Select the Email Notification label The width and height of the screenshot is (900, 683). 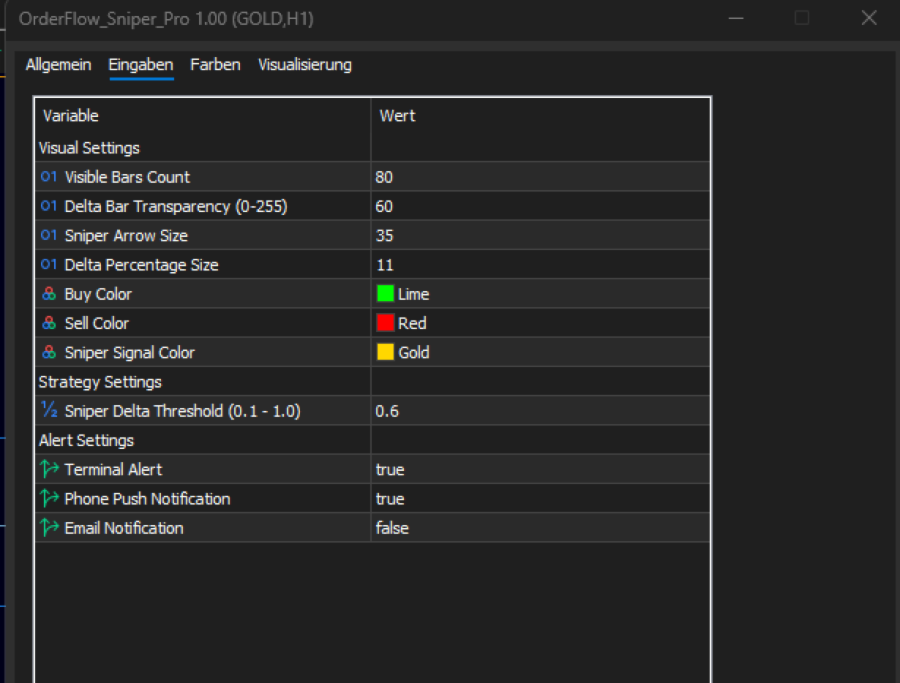(x=124, y=528)
